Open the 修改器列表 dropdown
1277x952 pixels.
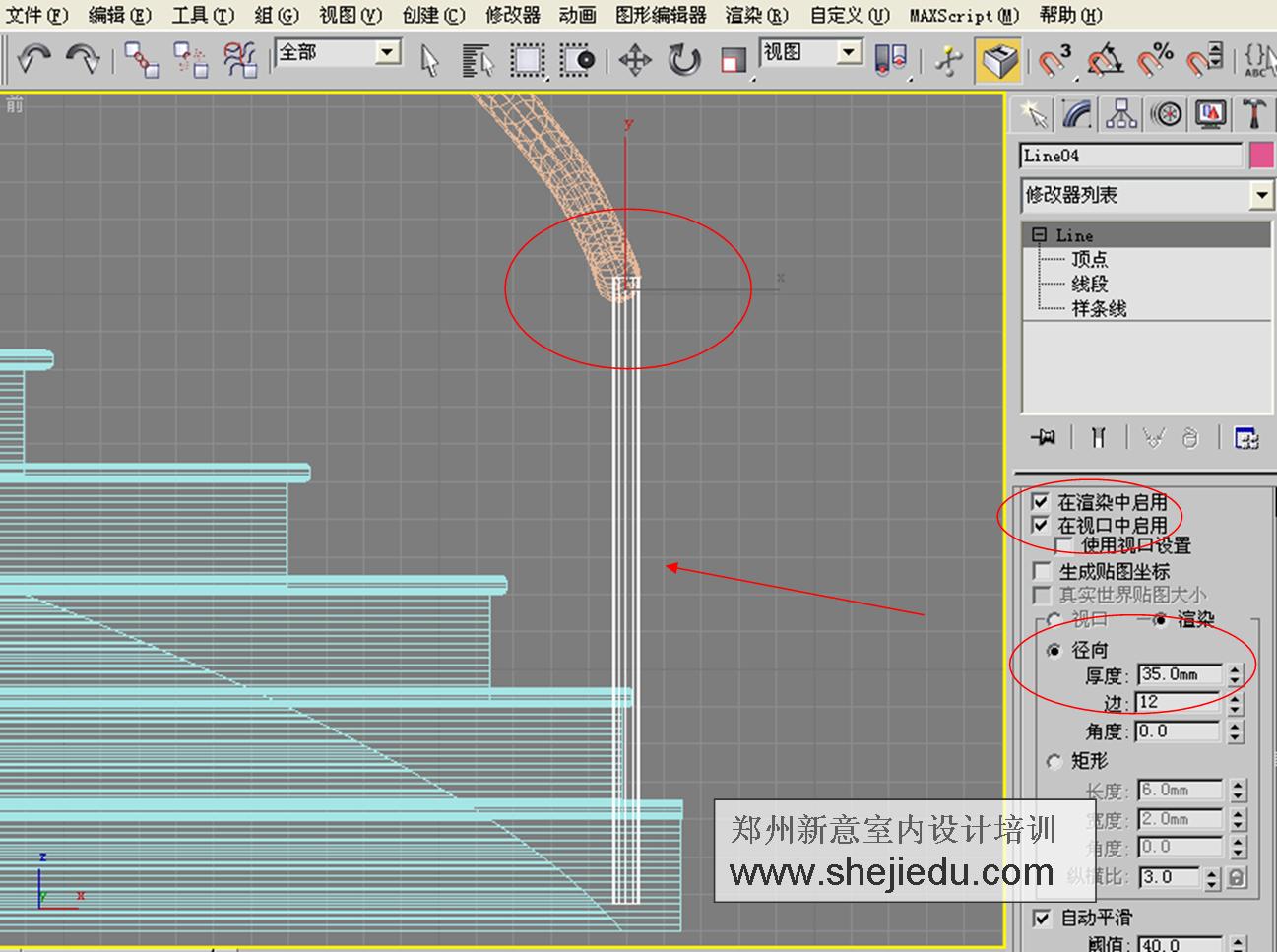tap(1262, 196)
